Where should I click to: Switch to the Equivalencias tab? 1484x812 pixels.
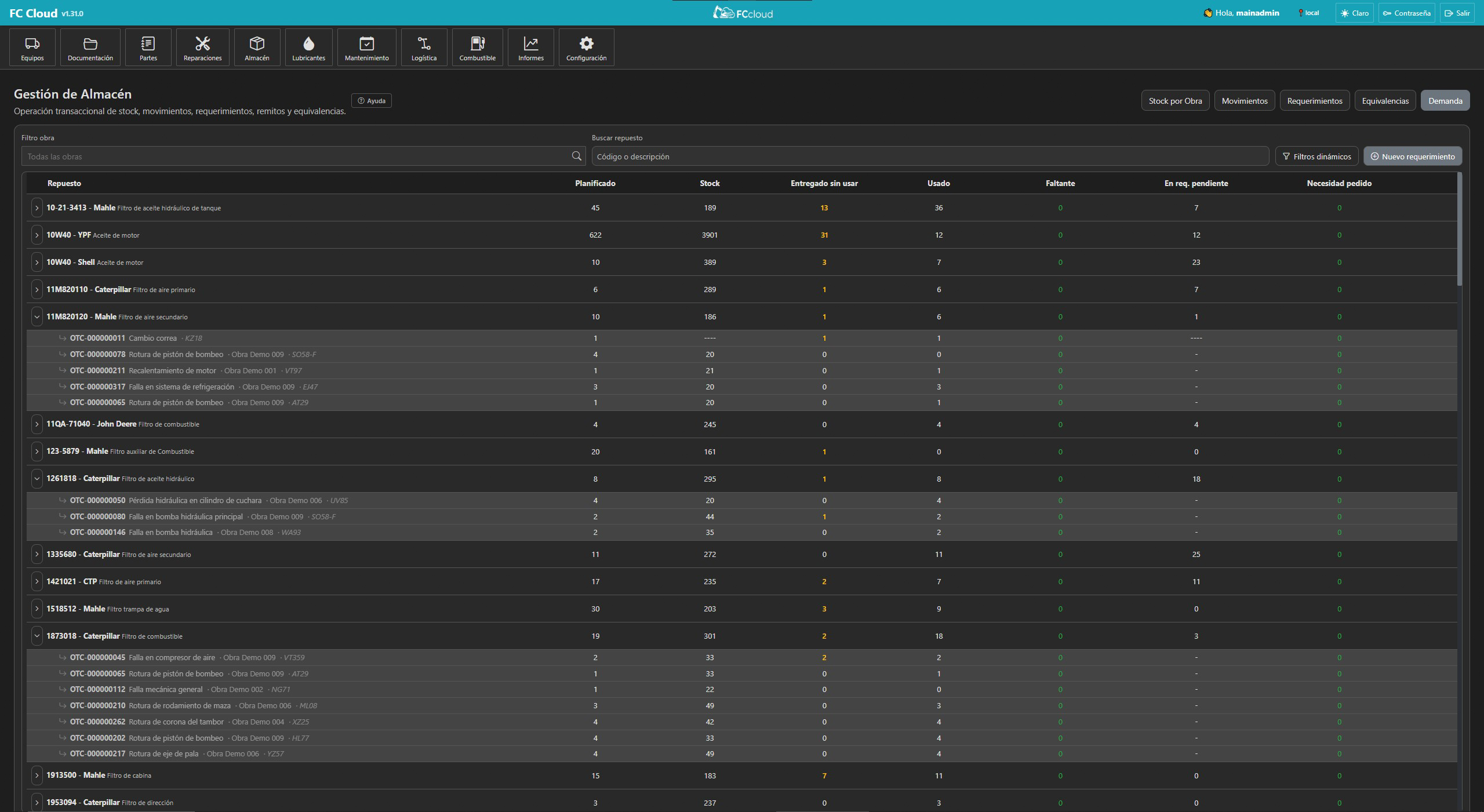coord(1385,100)
